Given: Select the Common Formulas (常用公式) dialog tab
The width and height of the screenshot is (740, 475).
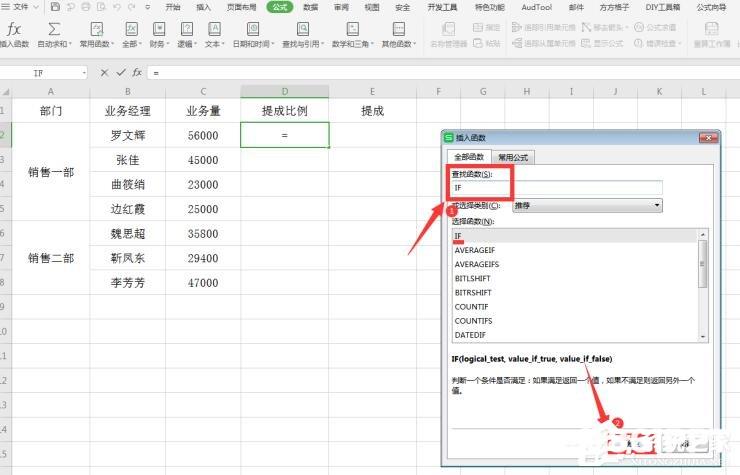Looking at the screenshot, I should (x=513, y=158).
